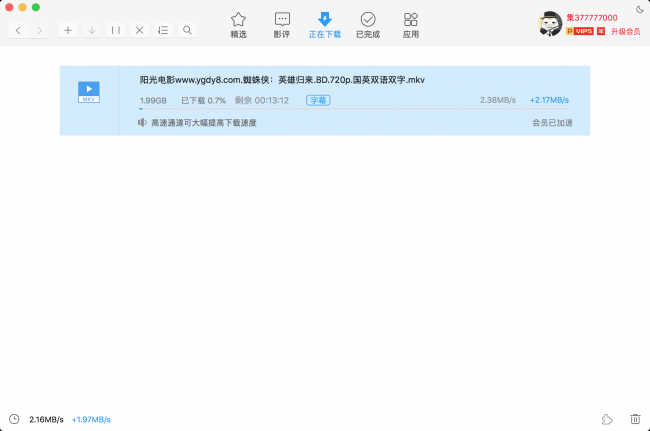650x431 pixels.
Task: Select the 正在下载 tab
Action: [324, 24]
